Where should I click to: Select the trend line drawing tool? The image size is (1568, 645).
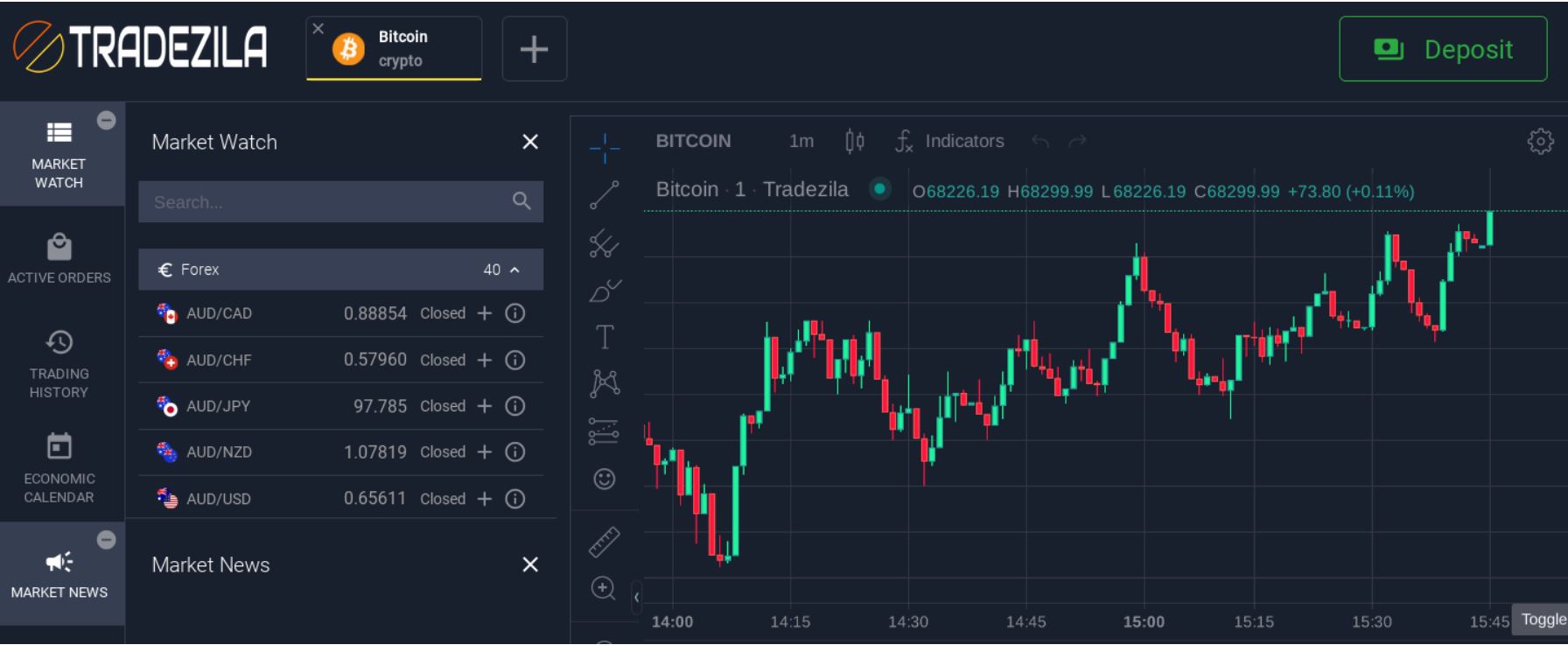pyautogui.click(x=604, y=195)
